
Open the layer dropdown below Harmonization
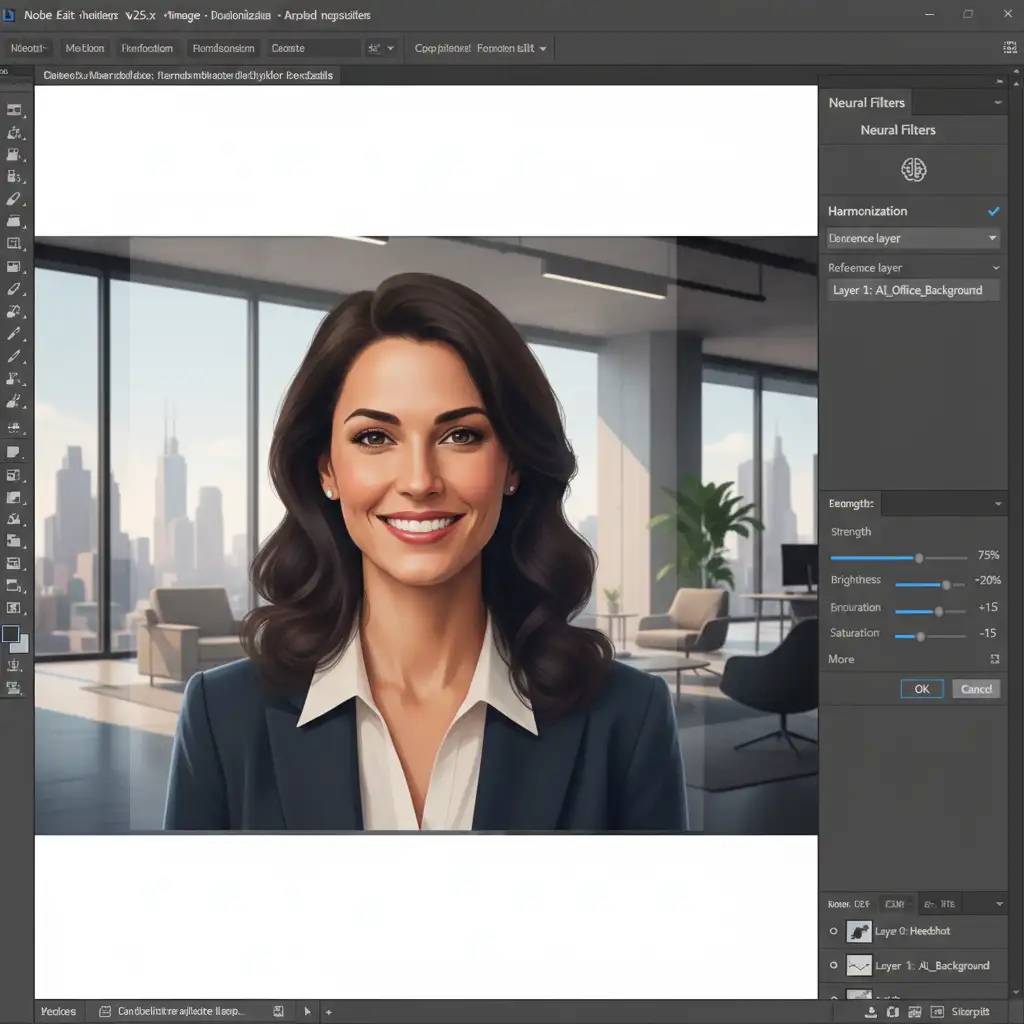point(913,238)
